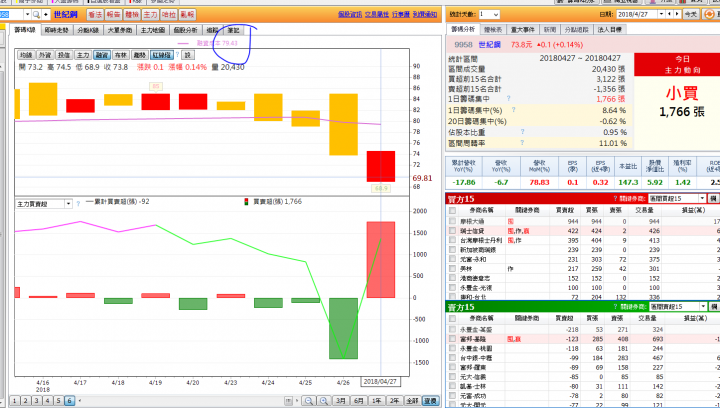Click the 報告 button

coord(113,15)
